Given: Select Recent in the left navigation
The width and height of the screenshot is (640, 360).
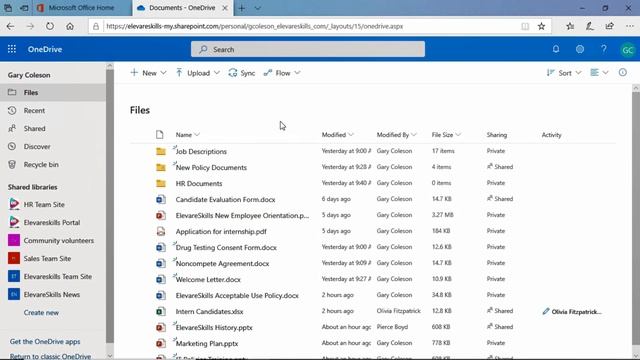Looking at the screenshot, I should pyautogui.click(x=53, y=111).
